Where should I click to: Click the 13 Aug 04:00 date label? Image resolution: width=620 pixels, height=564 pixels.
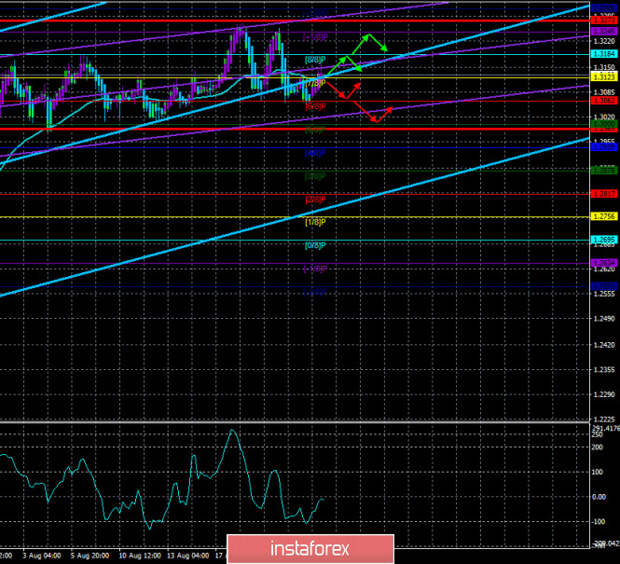tap(188, 556)
